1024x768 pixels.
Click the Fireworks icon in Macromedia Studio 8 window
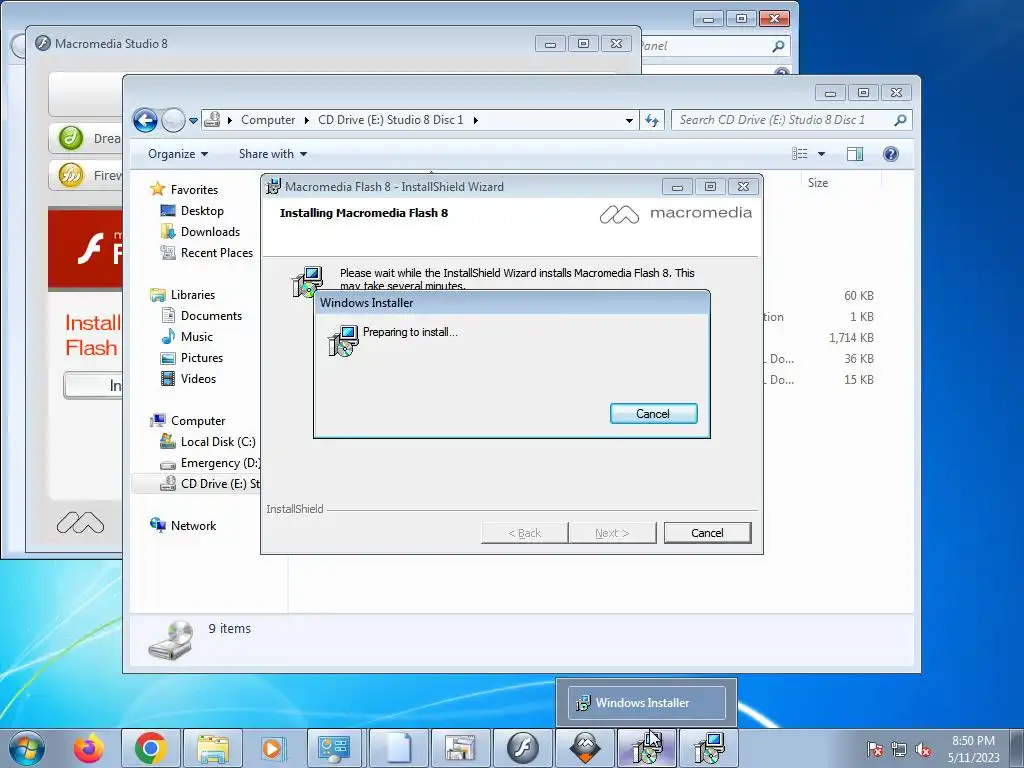[x=71, y=175]
